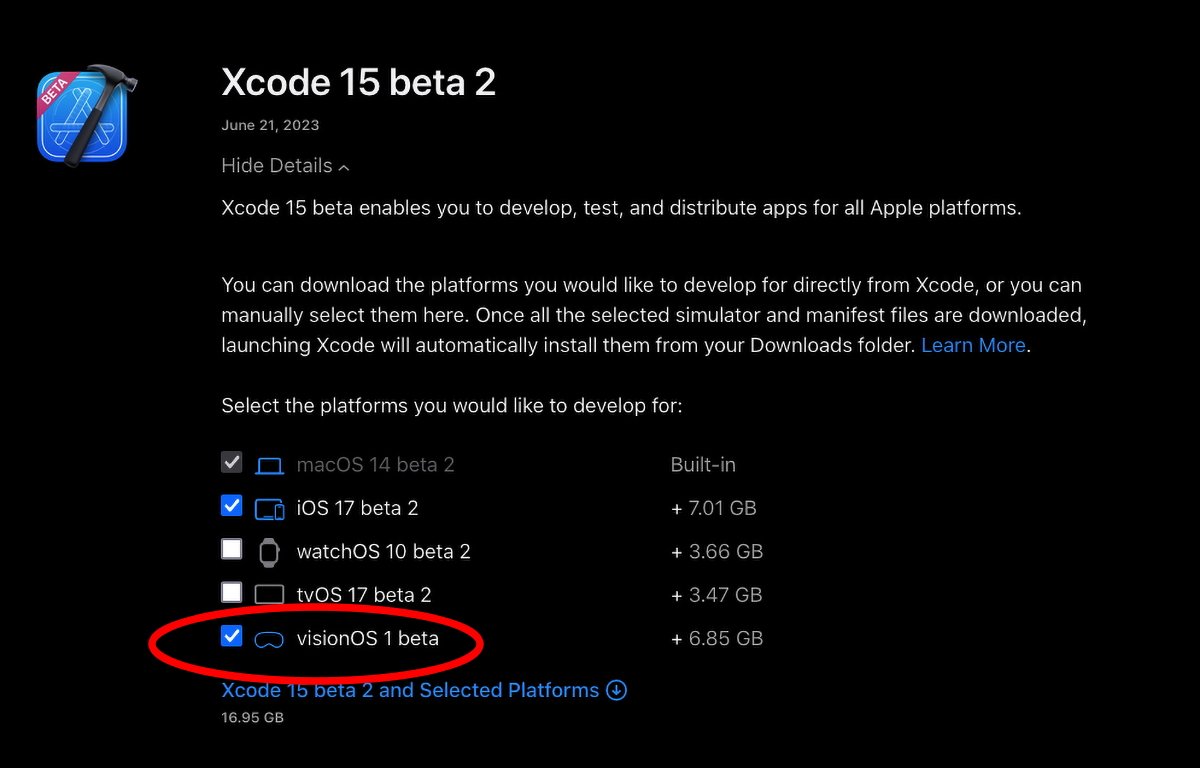Click the circular download arrow icon
Viewport: 1200px width, 768px height.
617,690
